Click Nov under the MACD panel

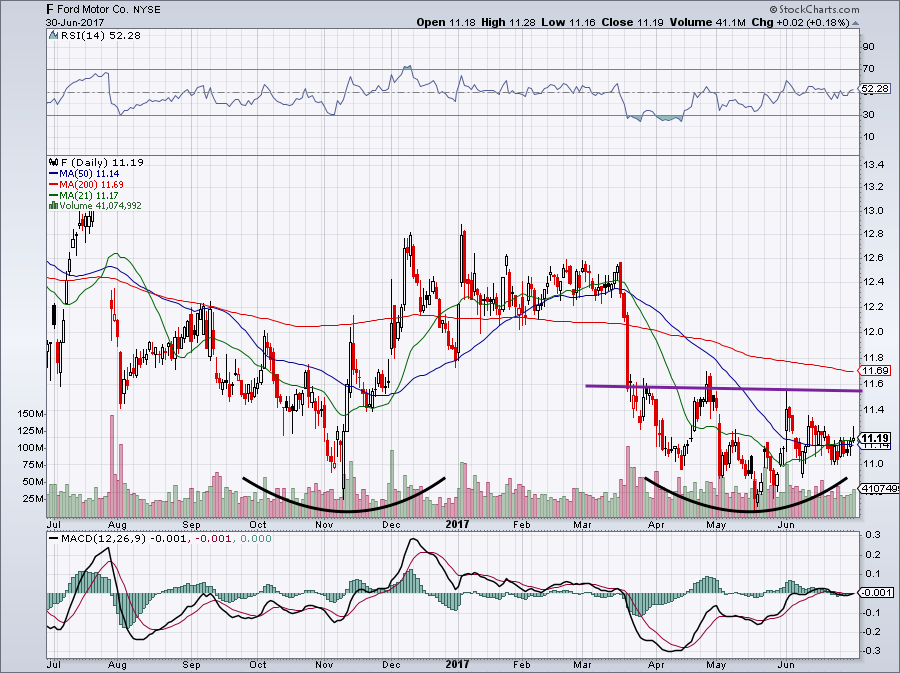click(x=324, y=664)
